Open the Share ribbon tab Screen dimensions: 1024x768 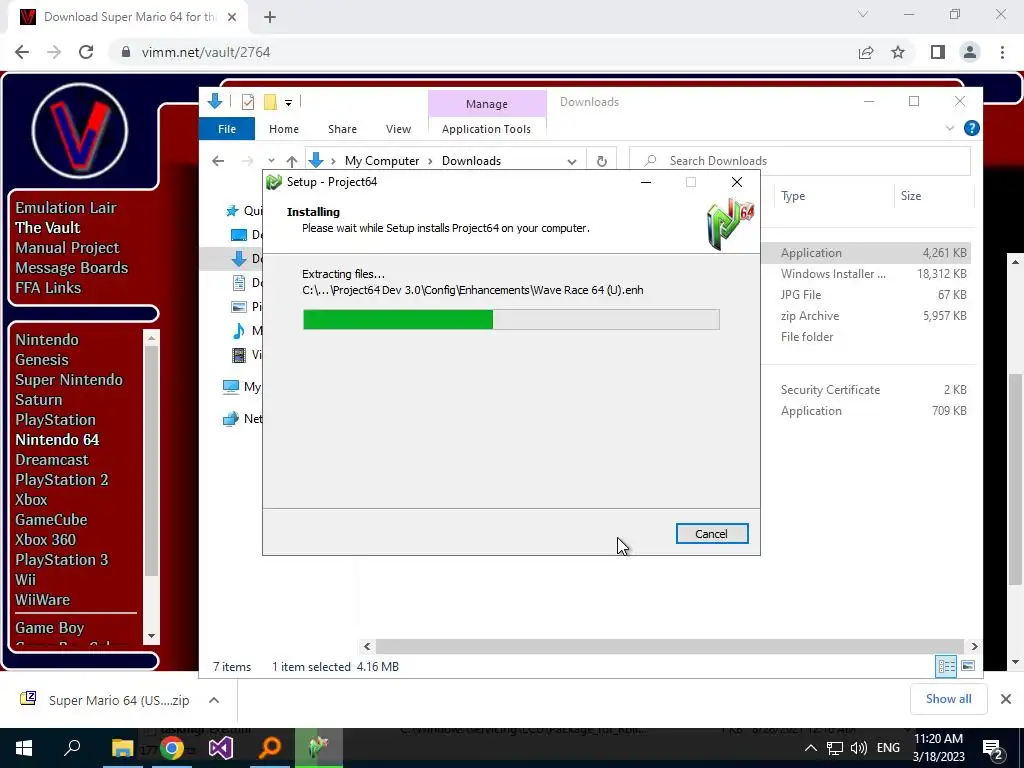[x=342, y=129]
